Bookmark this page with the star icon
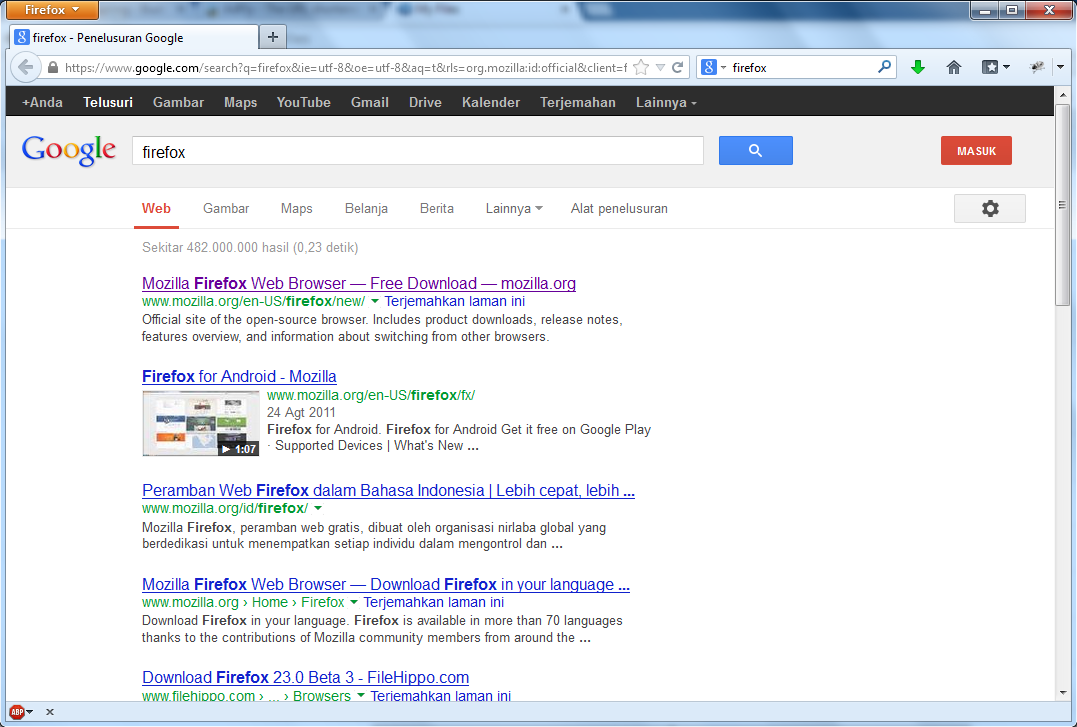Image resolution: width=1077 pixels, height=727 pixels. pos(641,67)
